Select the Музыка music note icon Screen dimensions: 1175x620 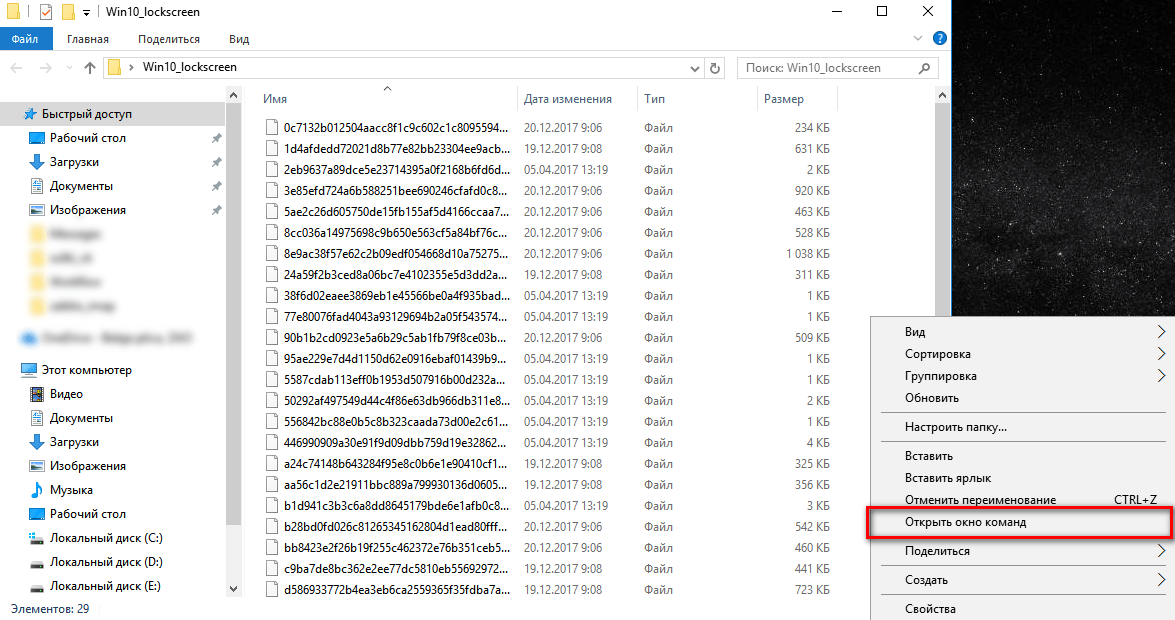[x=36, y=490]
